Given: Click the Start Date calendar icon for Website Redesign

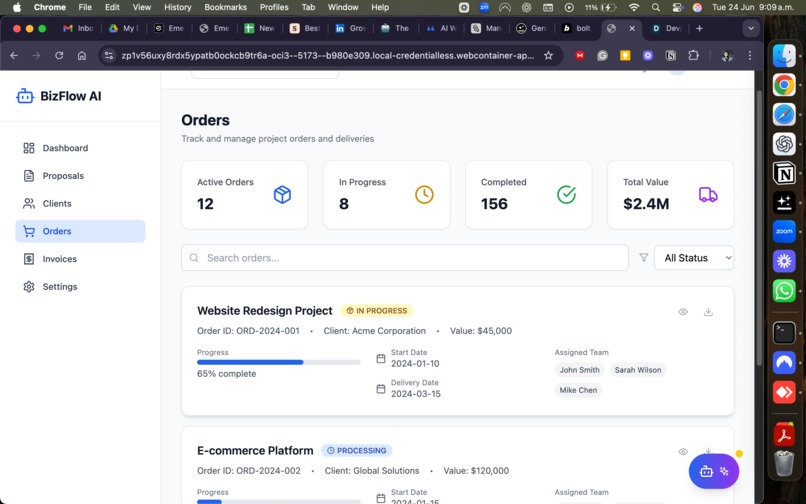Looking at the screenshot, I should coord(381,358).
